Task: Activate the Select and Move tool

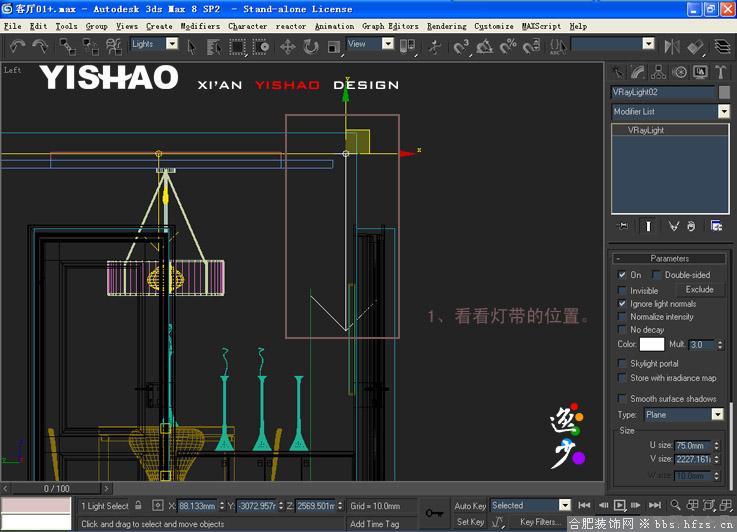Action: (288, 47)
